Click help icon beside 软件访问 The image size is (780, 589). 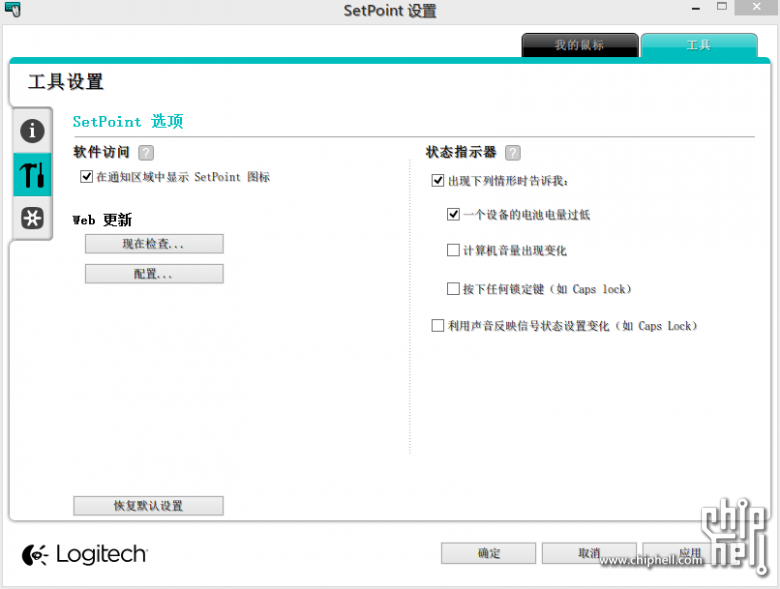coord(146,152)
